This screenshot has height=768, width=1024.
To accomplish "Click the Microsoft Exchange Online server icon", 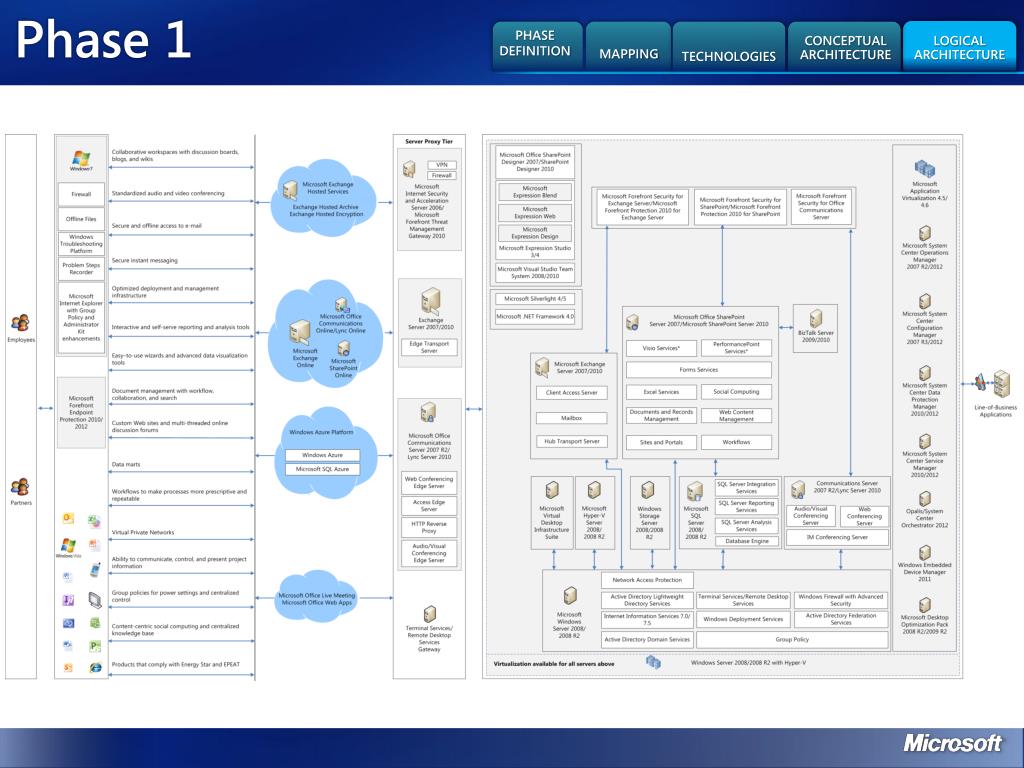I will [299, 332].
